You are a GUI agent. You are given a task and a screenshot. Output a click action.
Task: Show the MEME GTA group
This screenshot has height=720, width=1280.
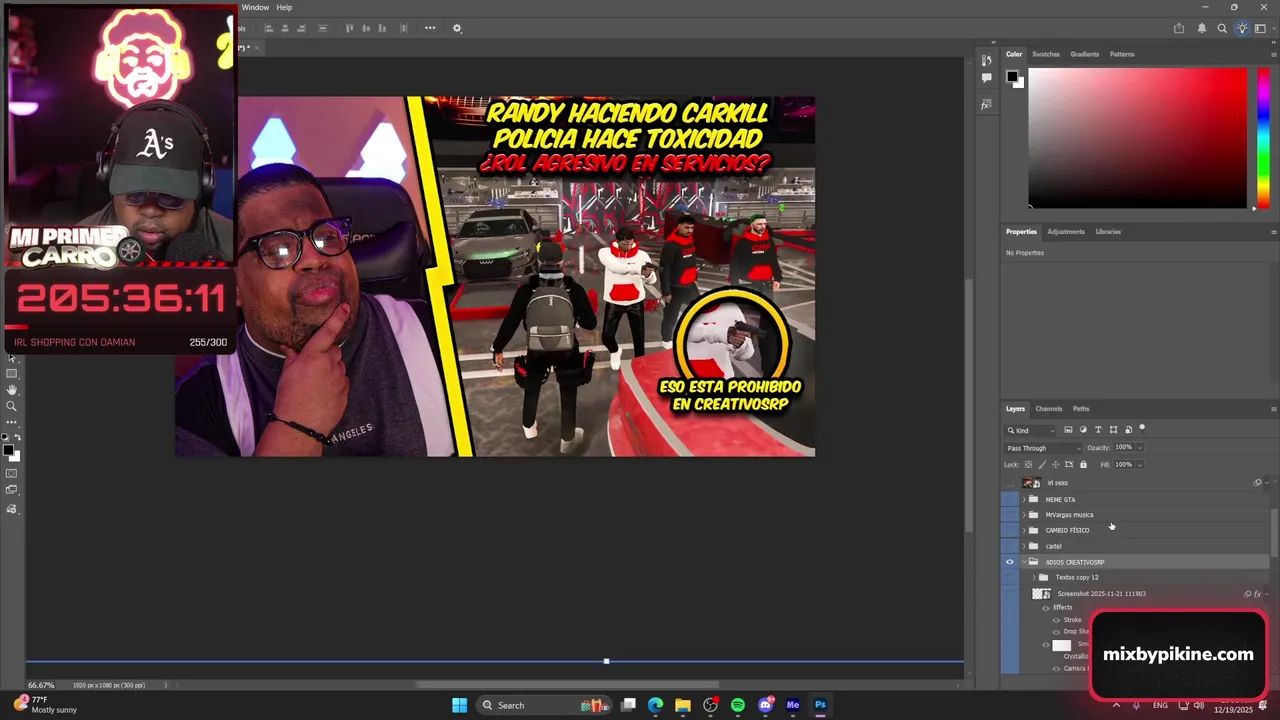tap(1009, 499)
